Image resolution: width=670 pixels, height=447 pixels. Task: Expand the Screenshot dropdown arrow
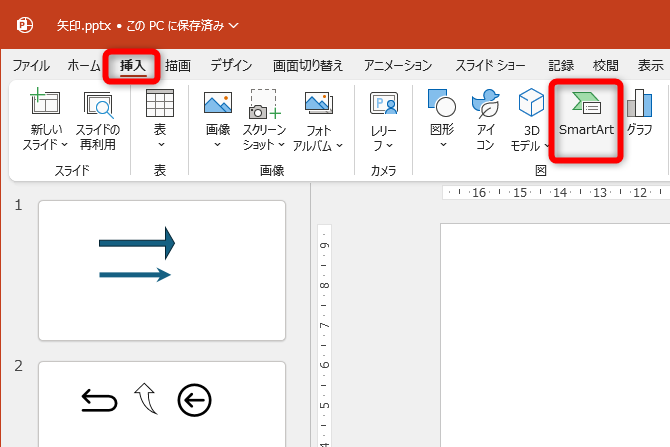[x=282, y=145]
